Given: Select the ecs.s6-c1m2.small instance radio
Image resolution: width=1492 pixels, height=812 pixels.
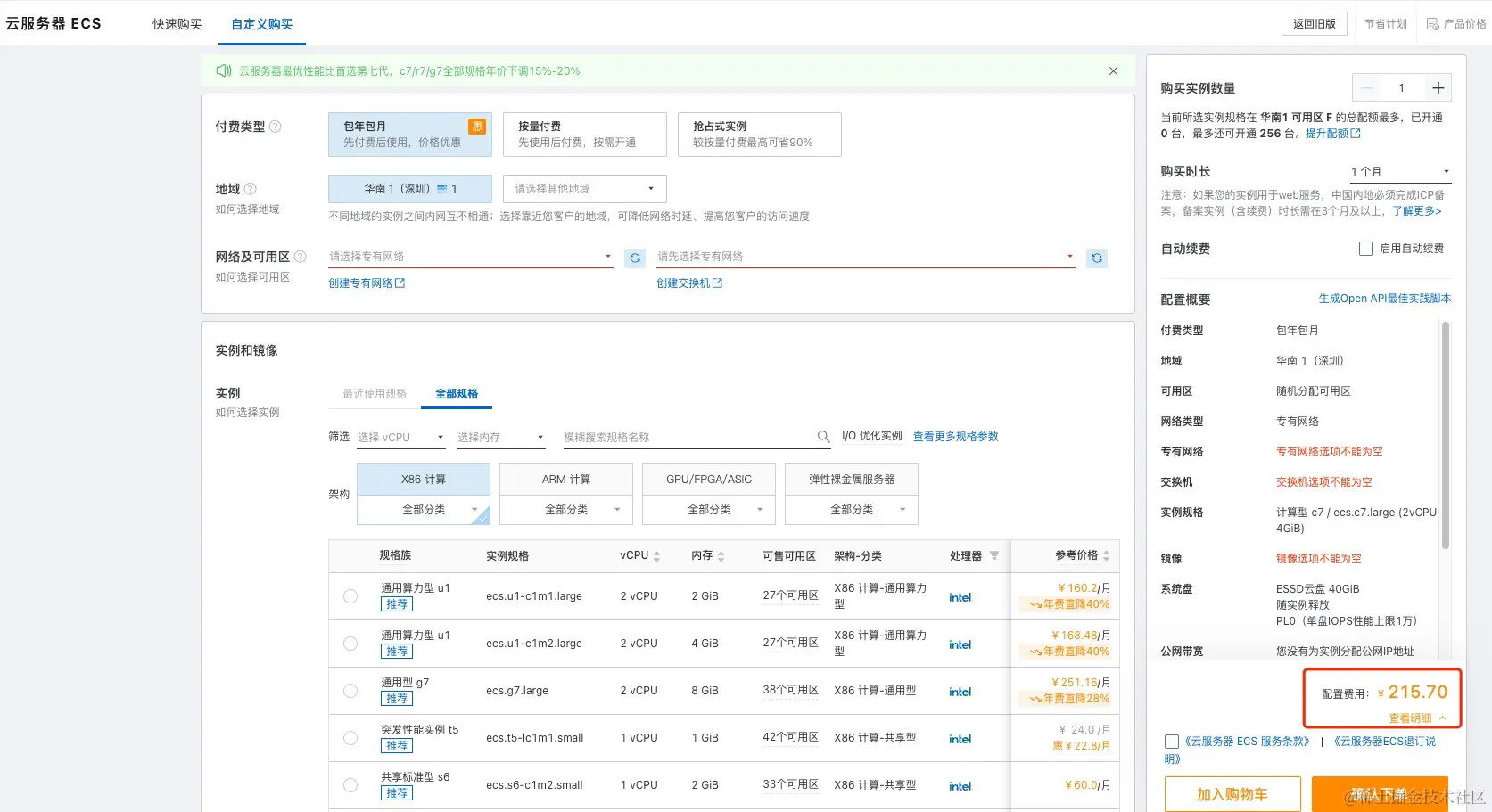Looking at the screenshot, I should click(350, 785).
